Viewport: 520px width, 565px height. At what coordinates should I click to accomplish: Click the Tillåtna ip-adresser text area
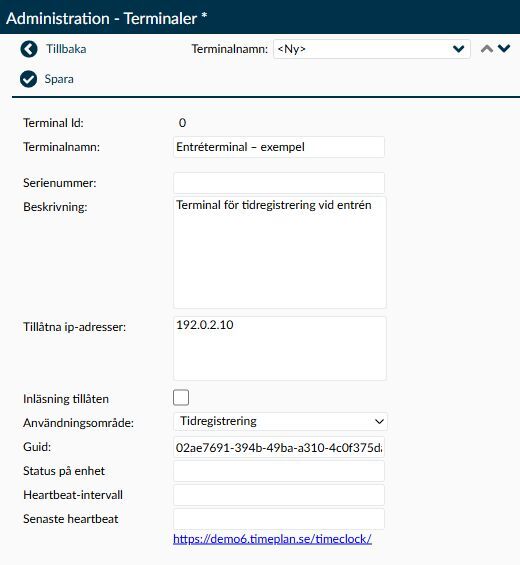click(280, 348)
